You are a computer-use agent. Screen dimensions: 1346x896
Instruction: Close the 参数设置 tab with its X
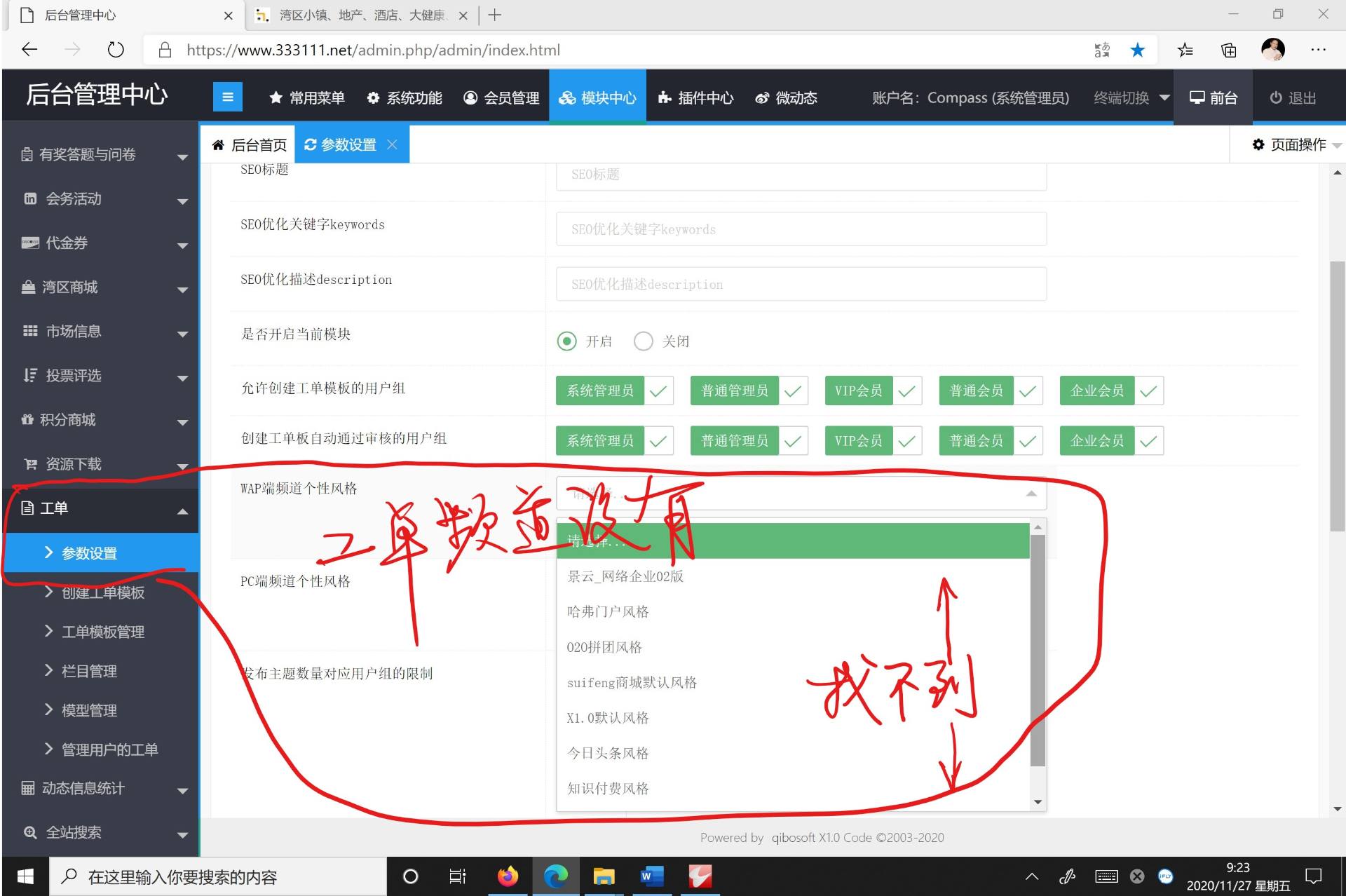[x=393, y=144]
